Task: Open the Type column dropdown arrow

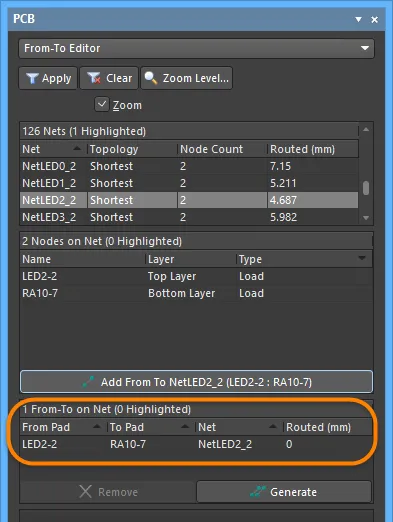Action: [x=362, y=258]
